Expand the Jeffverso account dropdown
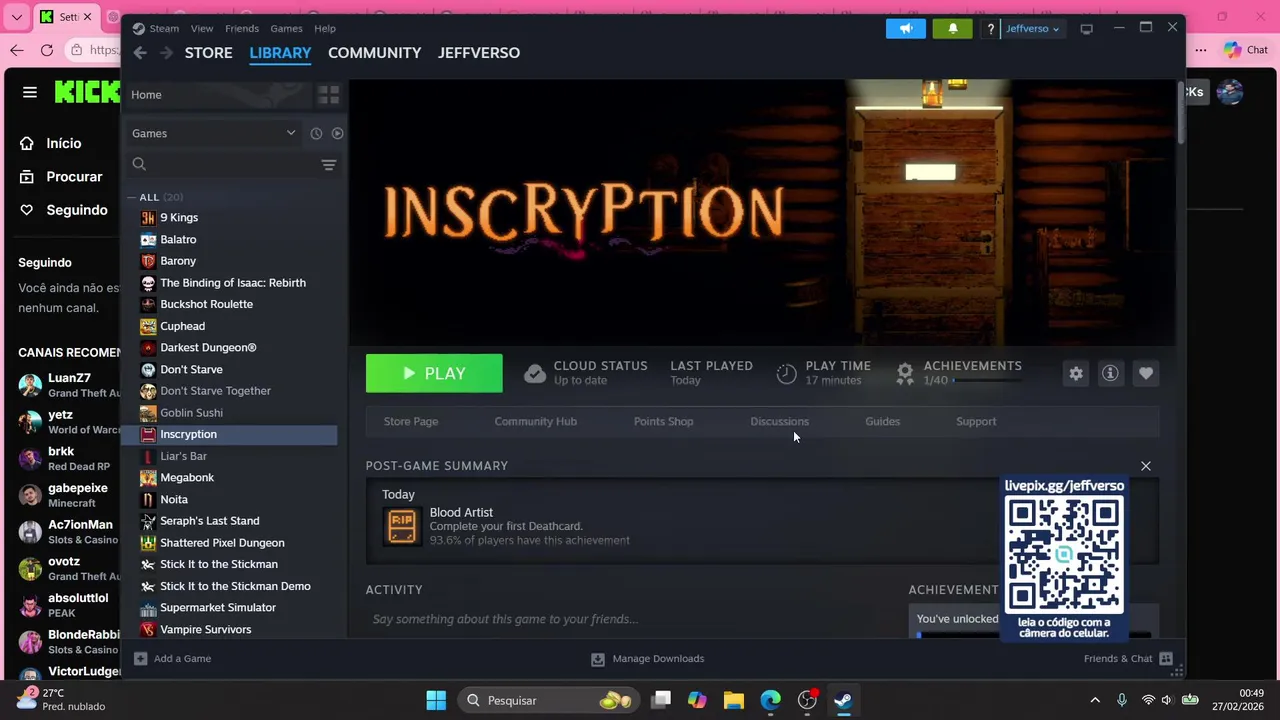This screenshot has height=720, width=1280. pyautogui.click(x=1032, y=29)
